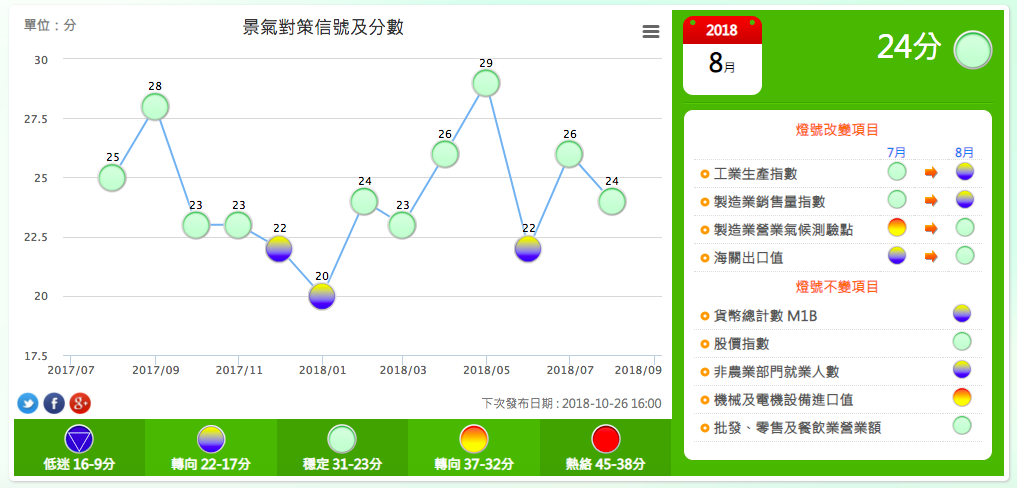
Task: Click the 熱絡 45-38分 red legend icon
Action: pyautogui.click(x=606, y=440)
